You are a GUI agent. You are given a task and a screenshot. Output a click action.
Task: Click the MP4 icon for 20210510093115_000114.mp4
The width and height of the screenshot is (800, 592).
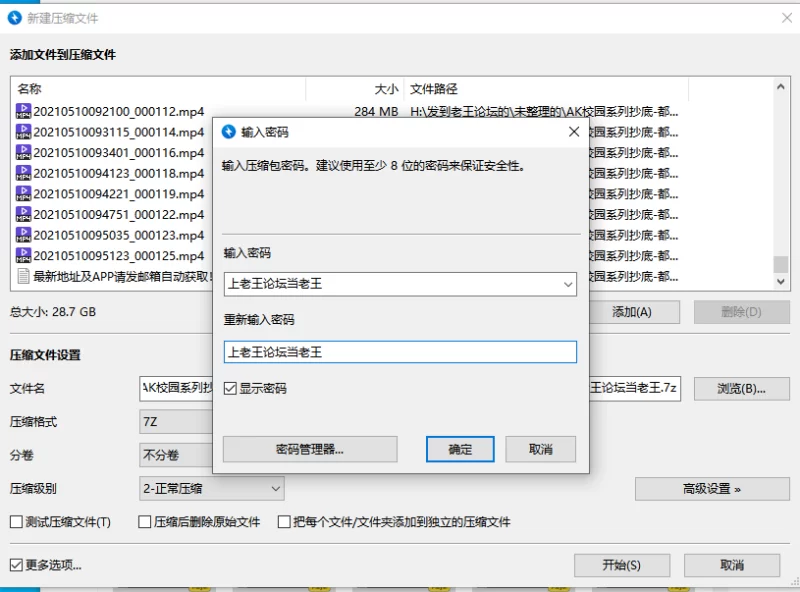tap(23, 132)
